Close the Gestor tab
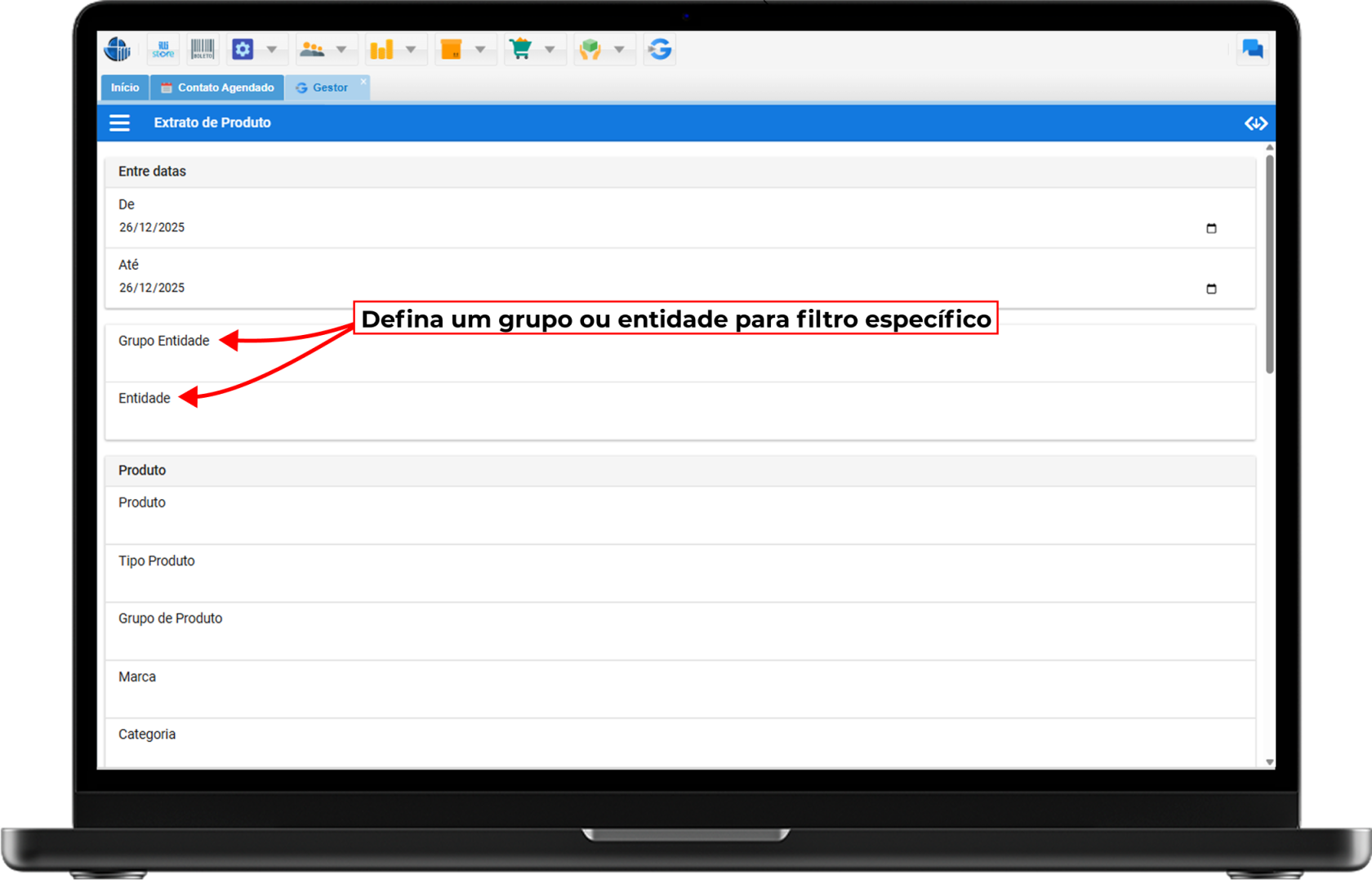Image resolution: width=1372 pixels, height=880 pixels. (x=363, y=82)
